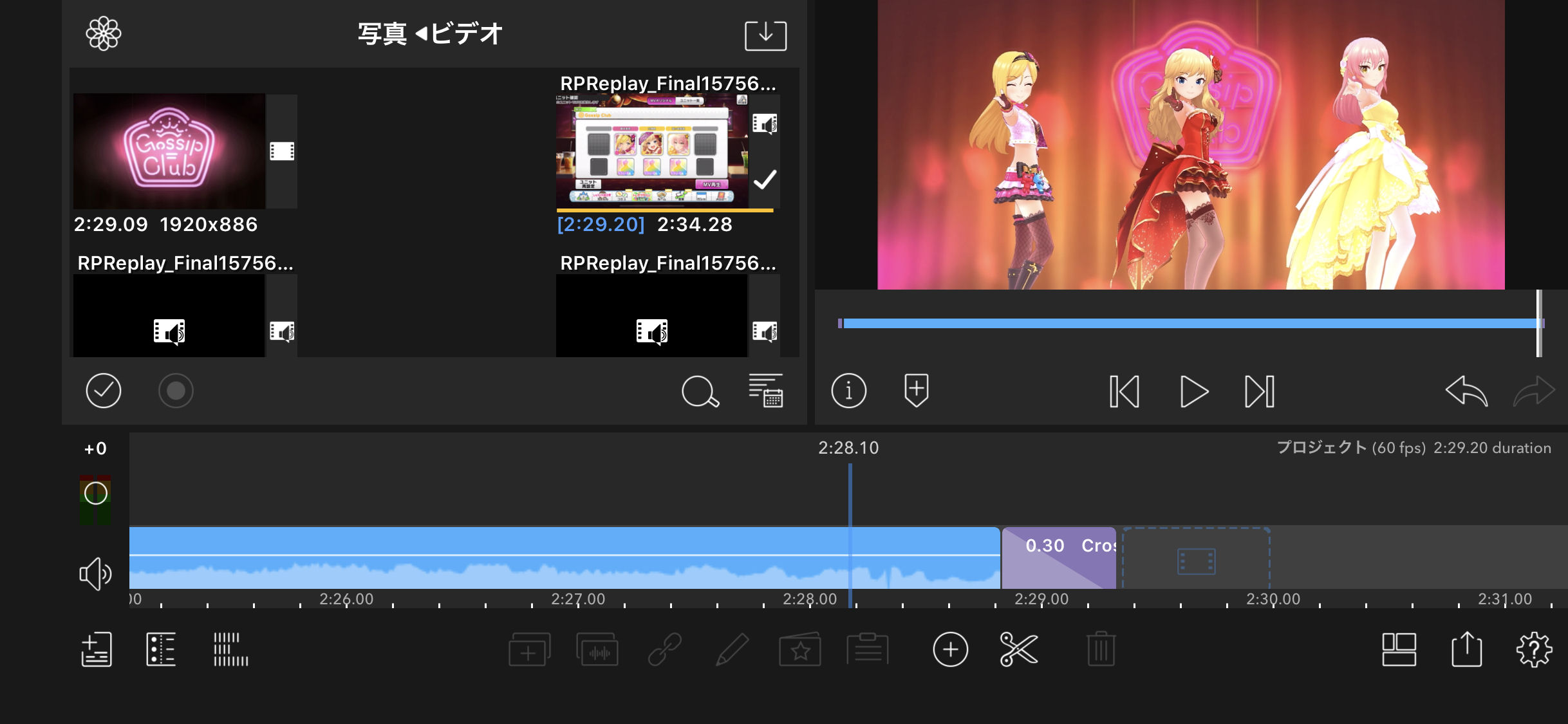The image size is (1568, 724).
Task: Tap audio-video icon beside bottom-right clip
Action: pyautogui.click(x=765, y=331)
